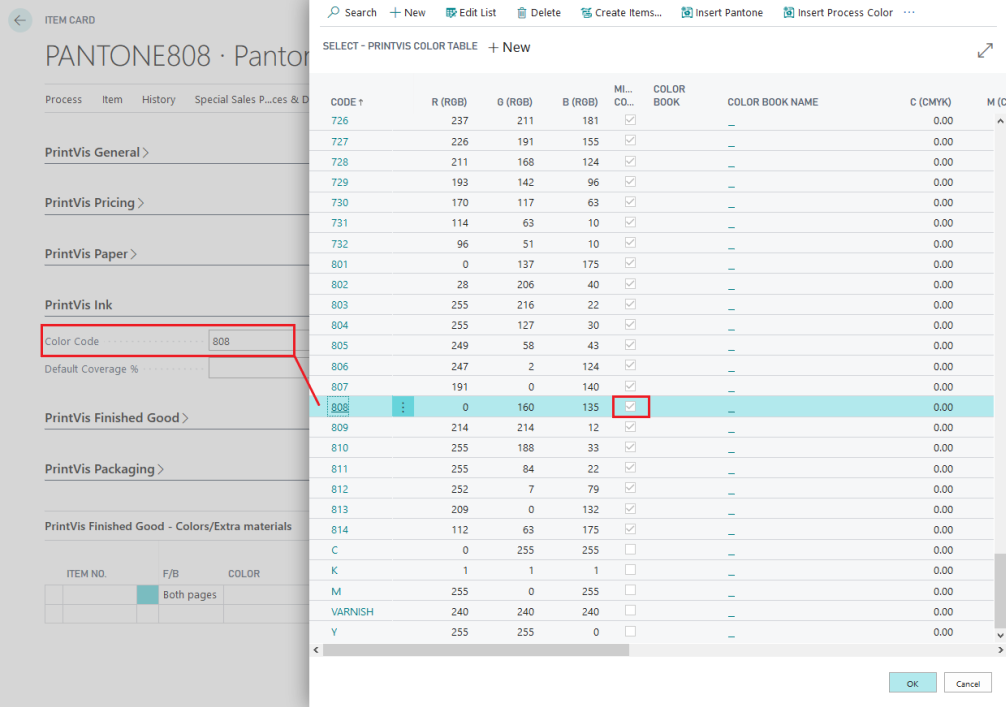Image resolution: width=1006 pixels, height=707 pixels.
Task: Click the teal color swatch under F/B column
Action: tap(146, 594)
